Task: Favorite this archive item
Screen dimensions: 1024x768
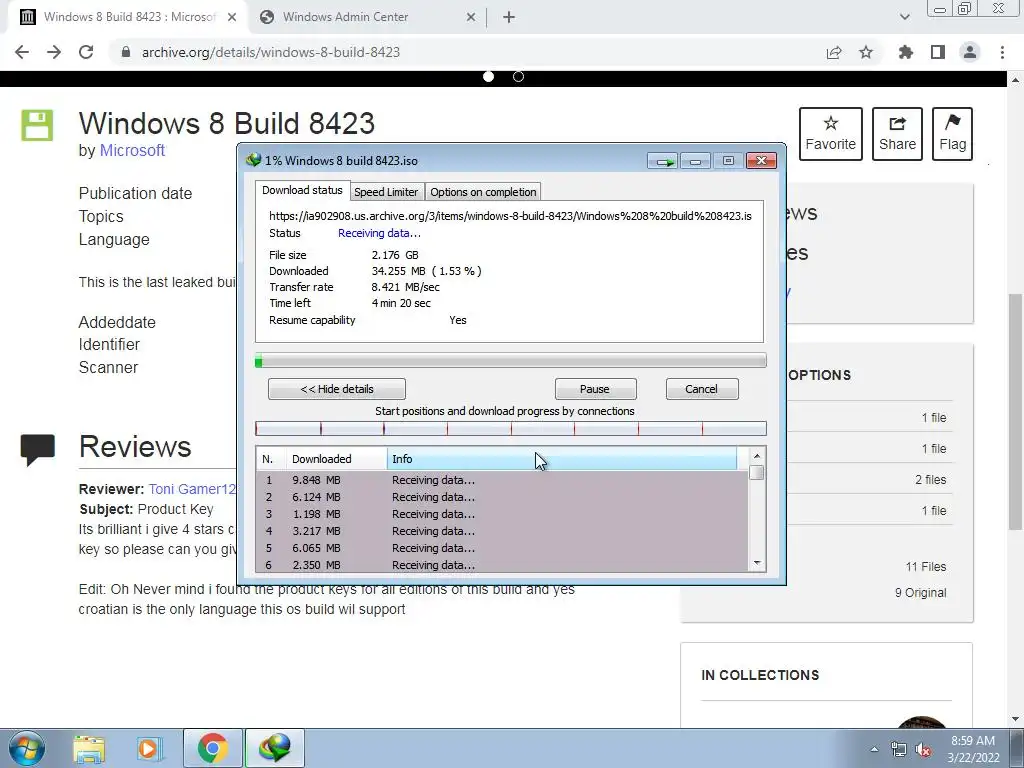Action: pos(831,134)
